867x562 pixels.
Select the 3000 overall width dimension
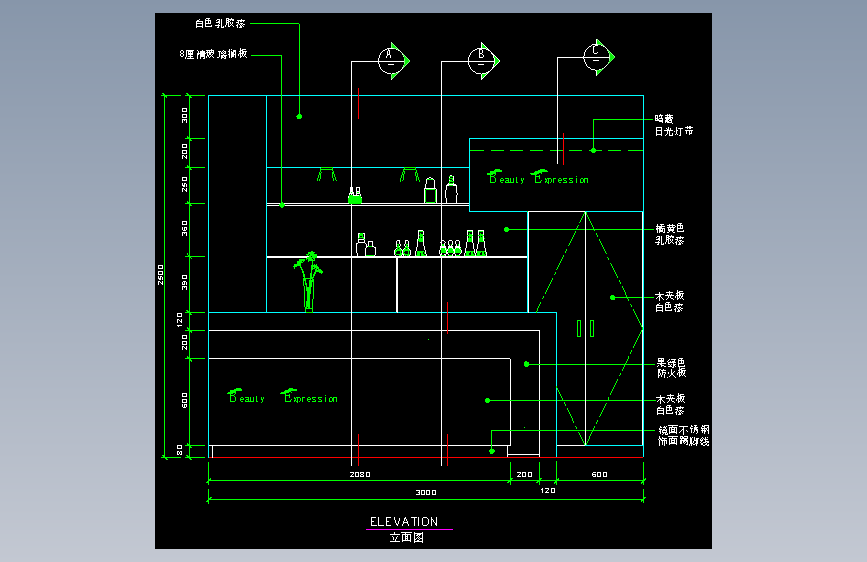(426, 492)
